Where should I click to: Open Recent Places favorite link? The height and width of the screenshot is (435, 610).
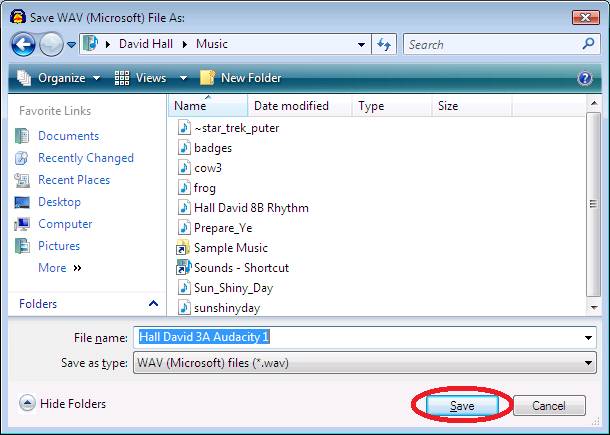(74, 180)
